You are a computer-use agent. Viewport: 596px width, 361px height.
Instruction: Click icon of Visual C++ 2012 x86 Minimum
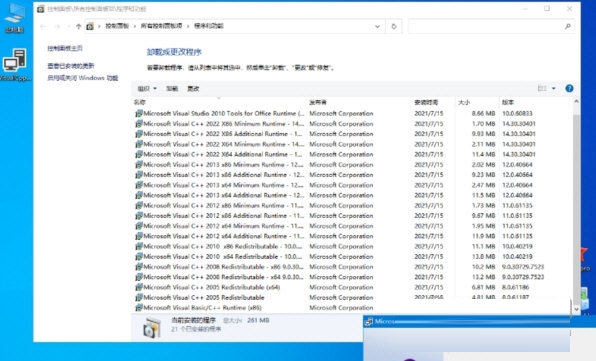[x=139, y=206]
